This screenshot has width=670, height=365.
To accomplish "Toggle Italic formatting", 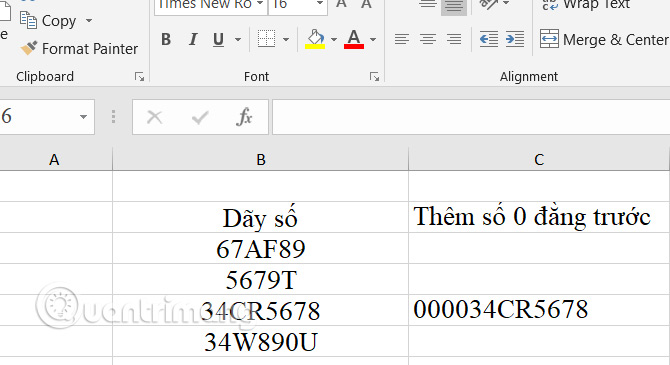I will click(193, 40).
